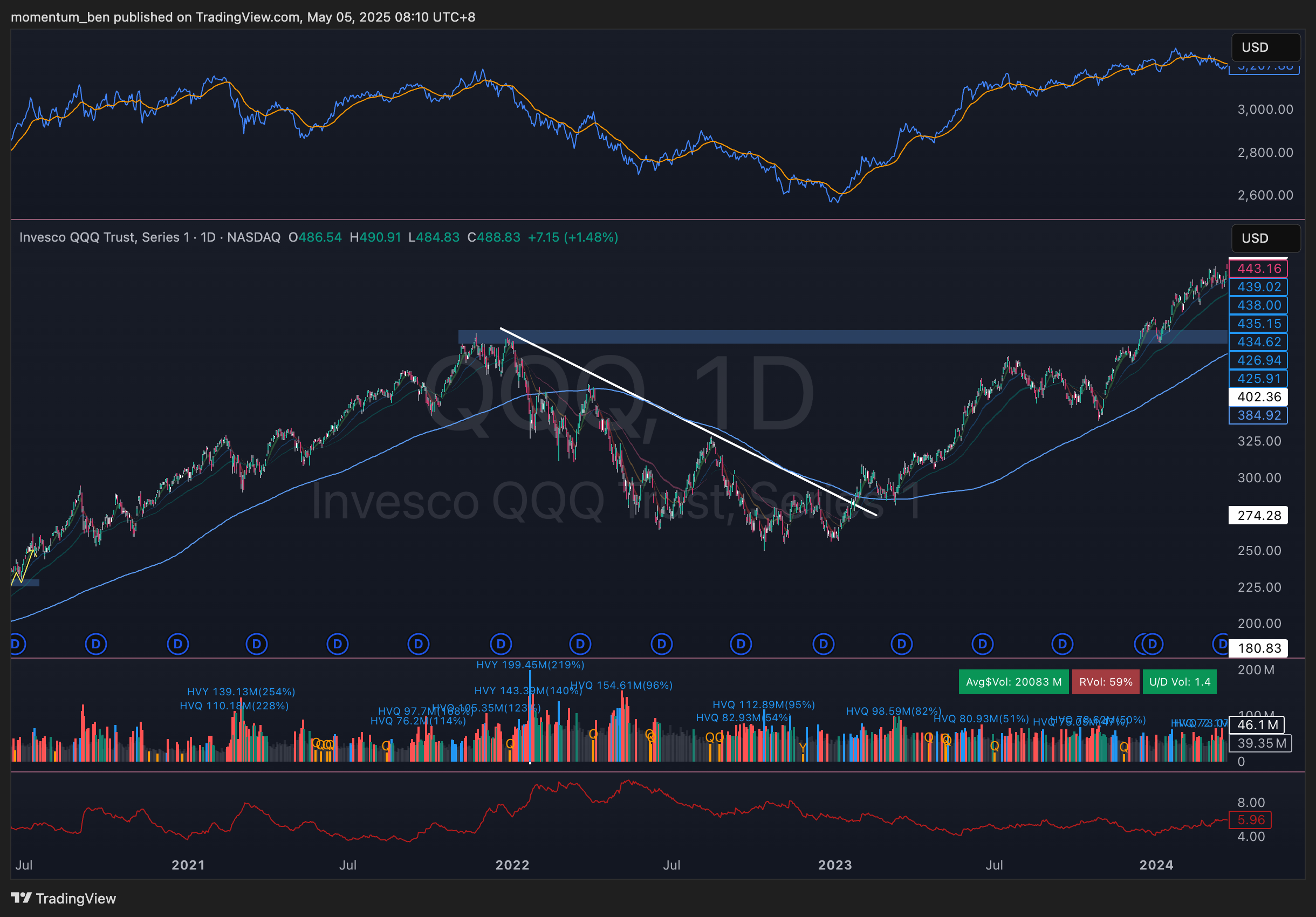The height and width of the screenshot is (917, 1316).
Task: Click orange Q earnings marker nearest 2024
Action: [x=1124, y=747]
